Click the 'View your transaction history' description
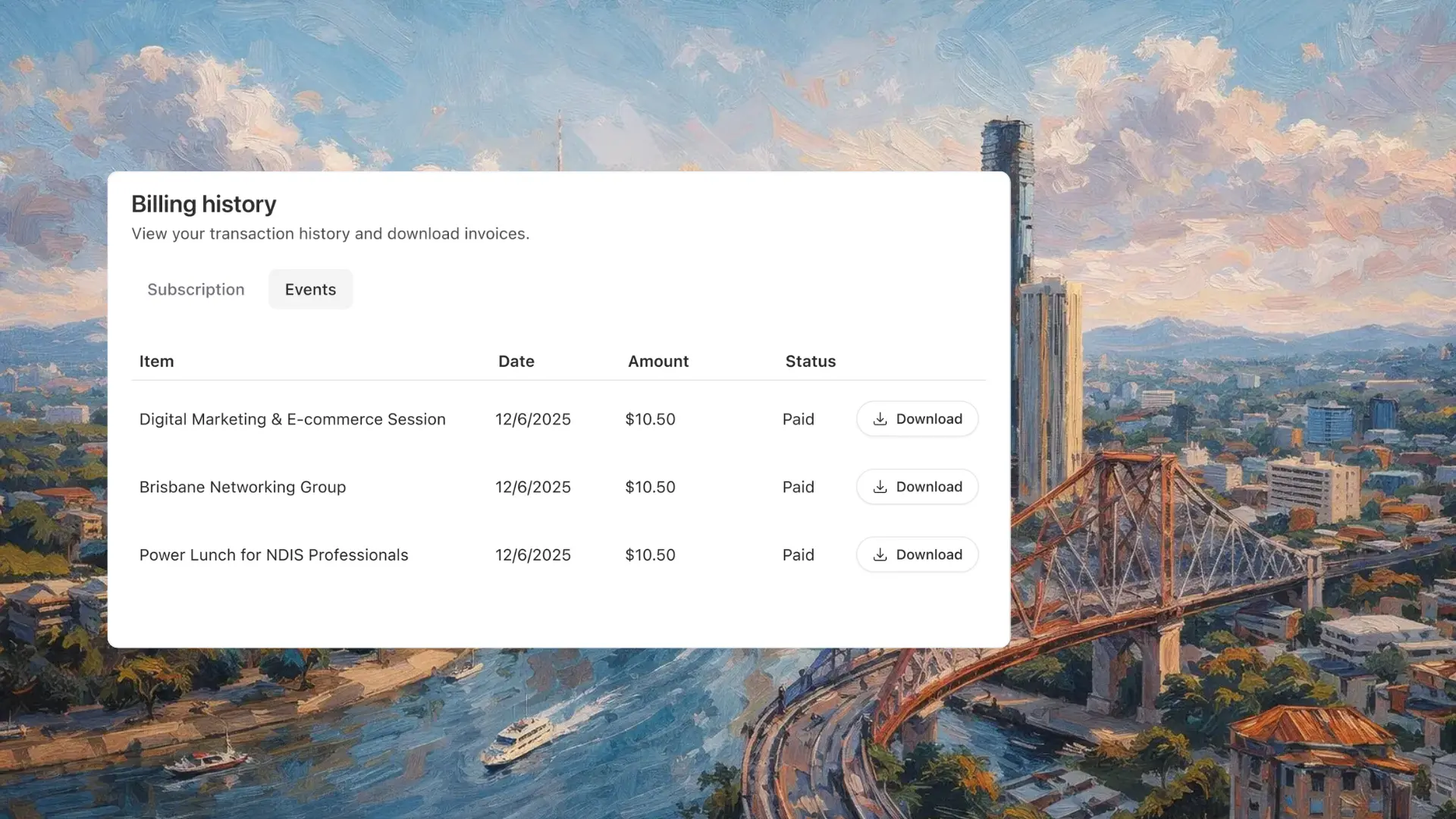The image size is (1456, 819). 330,234
